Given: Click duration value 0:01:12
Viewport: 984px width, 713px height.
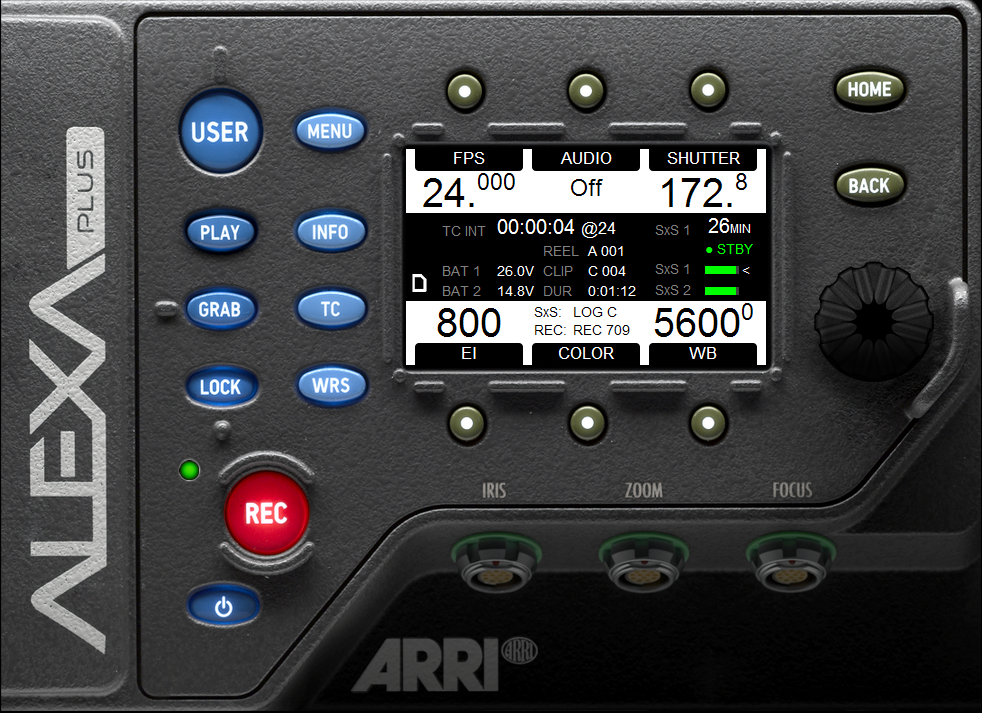Looking at the screenshot, I should pos(612,291).
